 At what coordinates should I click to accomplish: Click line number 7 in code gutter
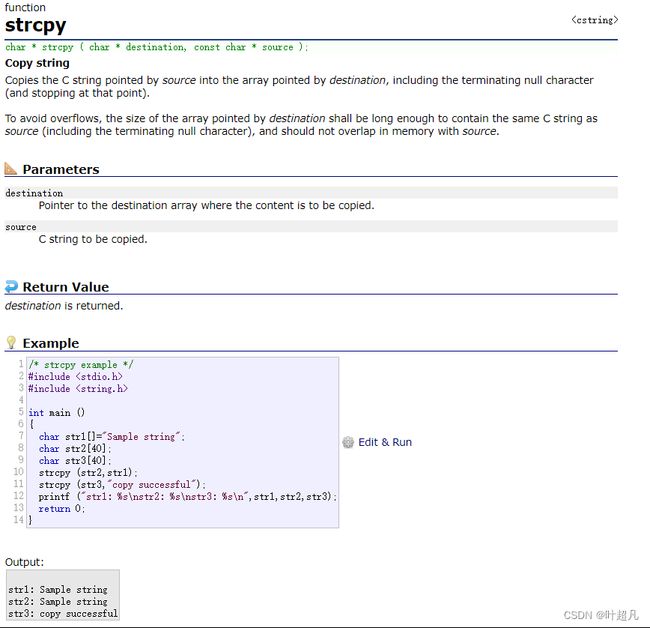point(21,436)
